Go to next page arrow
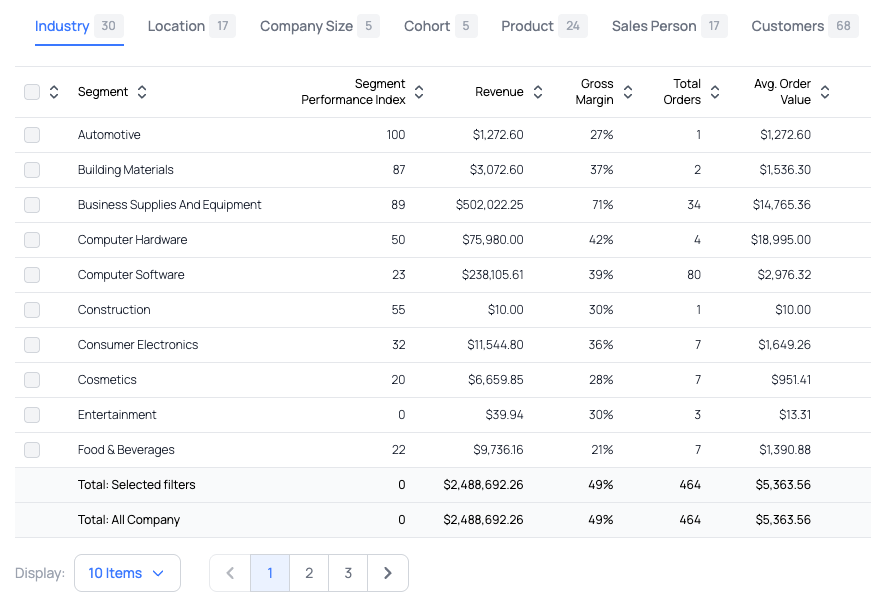871x615 pixels. tap(388, 573)
